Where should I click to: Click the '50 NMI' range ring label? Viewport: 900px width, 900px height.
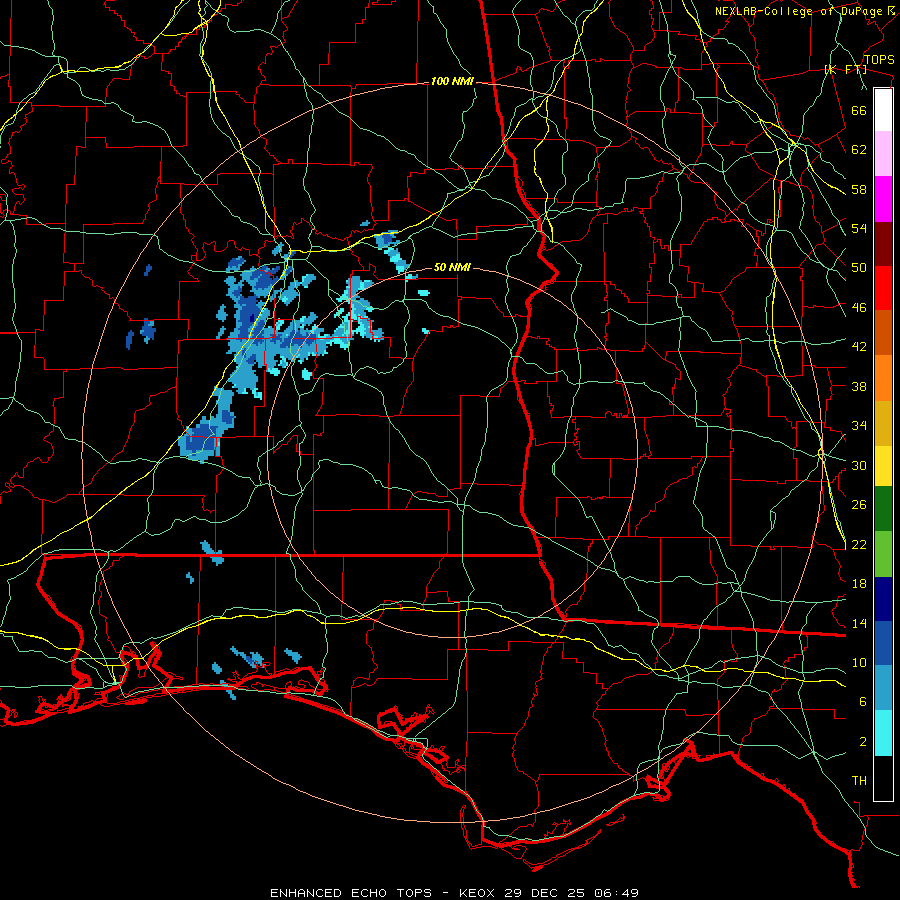coord(452,267)
